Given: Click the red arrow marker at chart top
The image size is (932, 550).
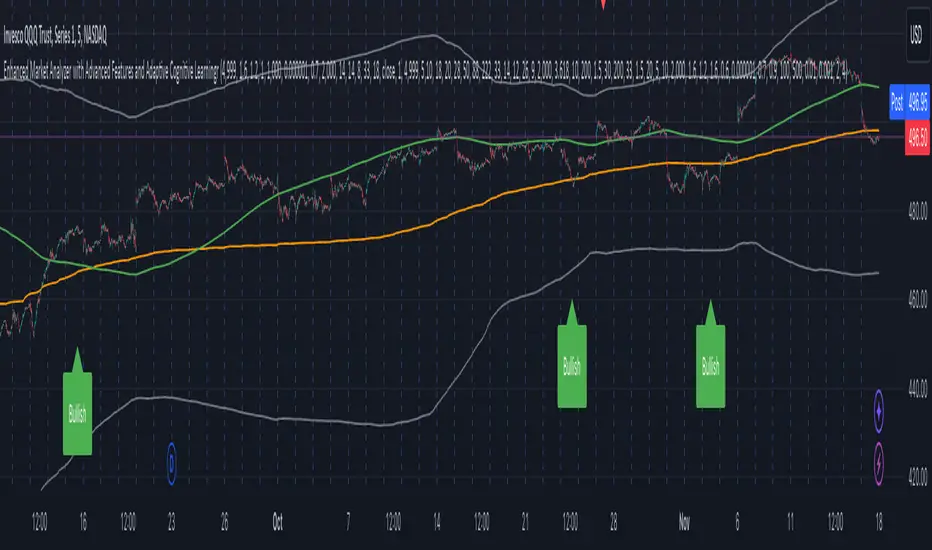Looking at the screenshot, I should tap(603, 4).
